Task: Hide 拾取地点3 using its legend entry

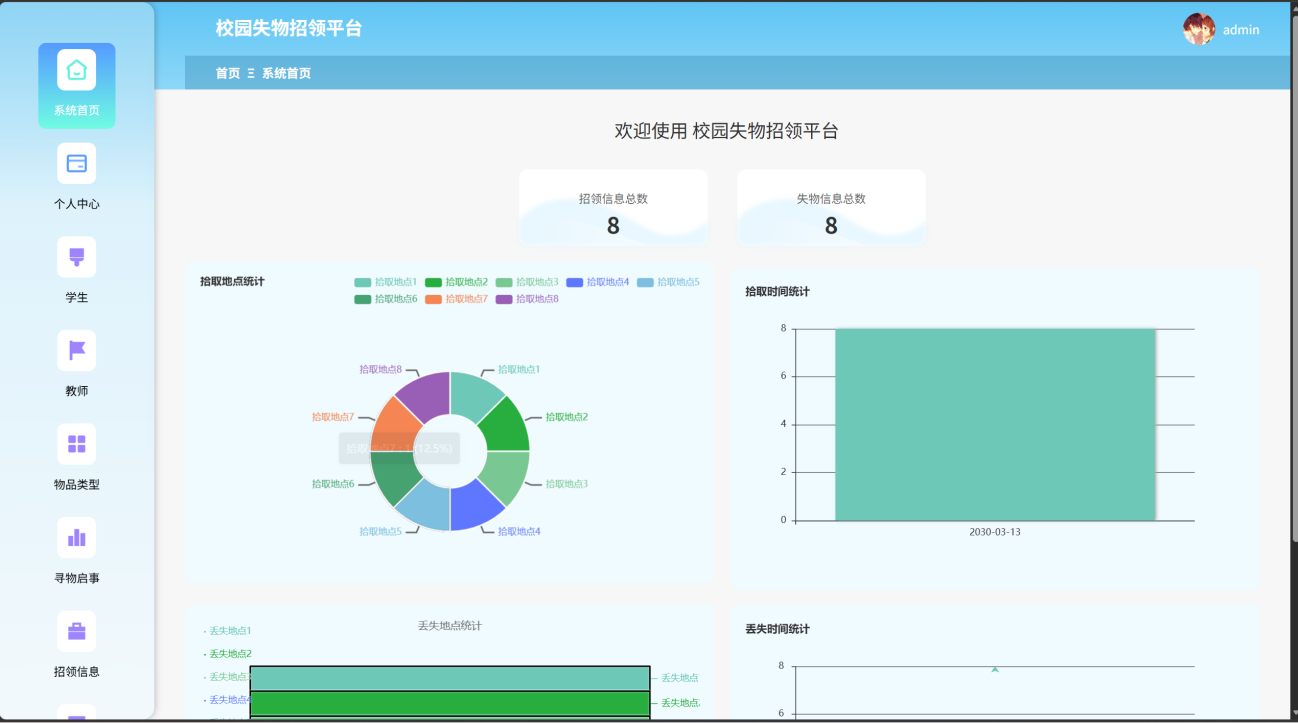Action: point(527,282)
